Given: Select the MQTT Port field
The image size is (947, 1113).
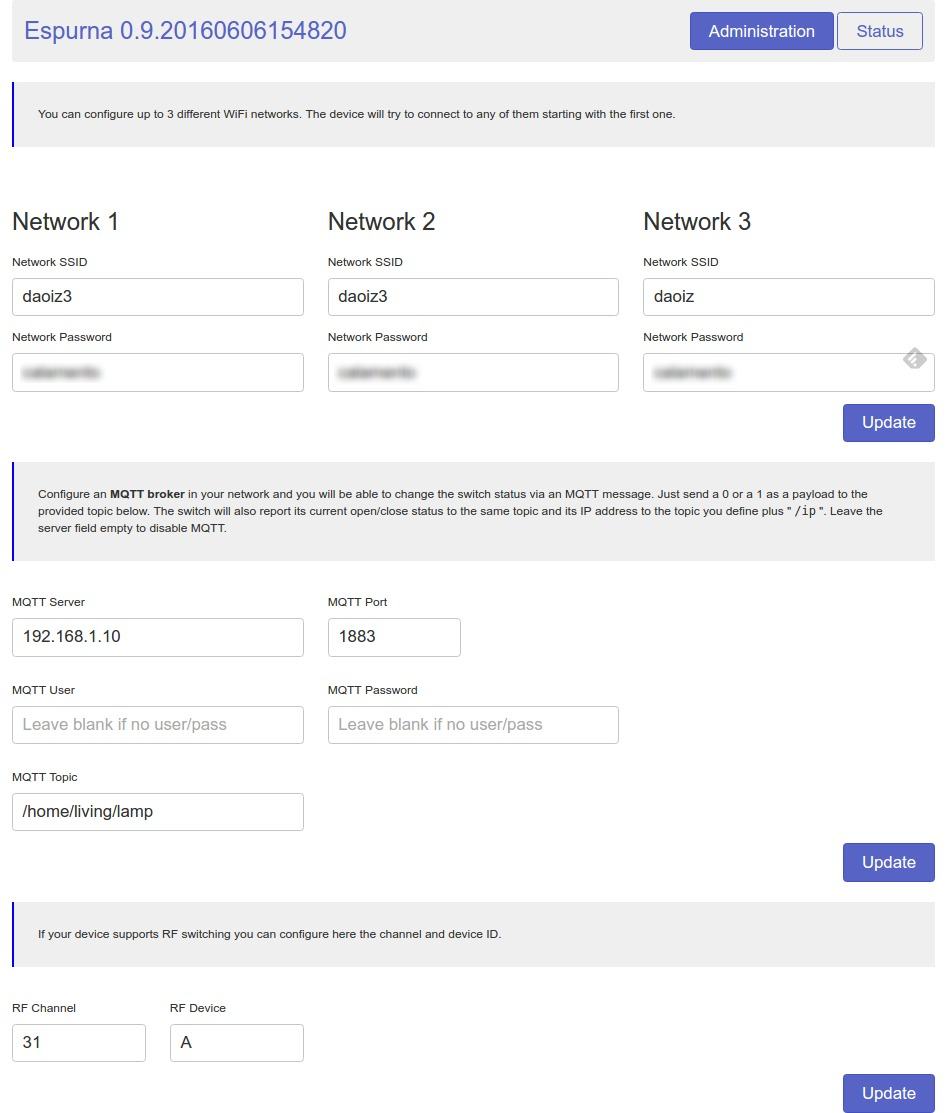Looking at the screenshot, I should [394, 637].
